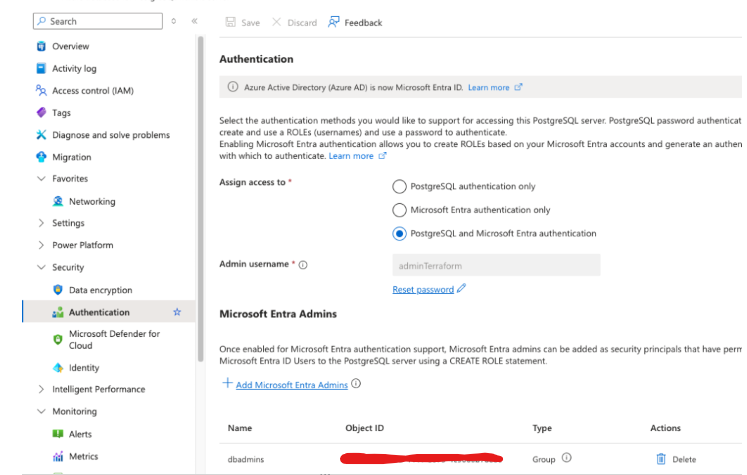Collapse the sidebar with double chevron
The width and height of the screenshot is (747, 475).
194,21
